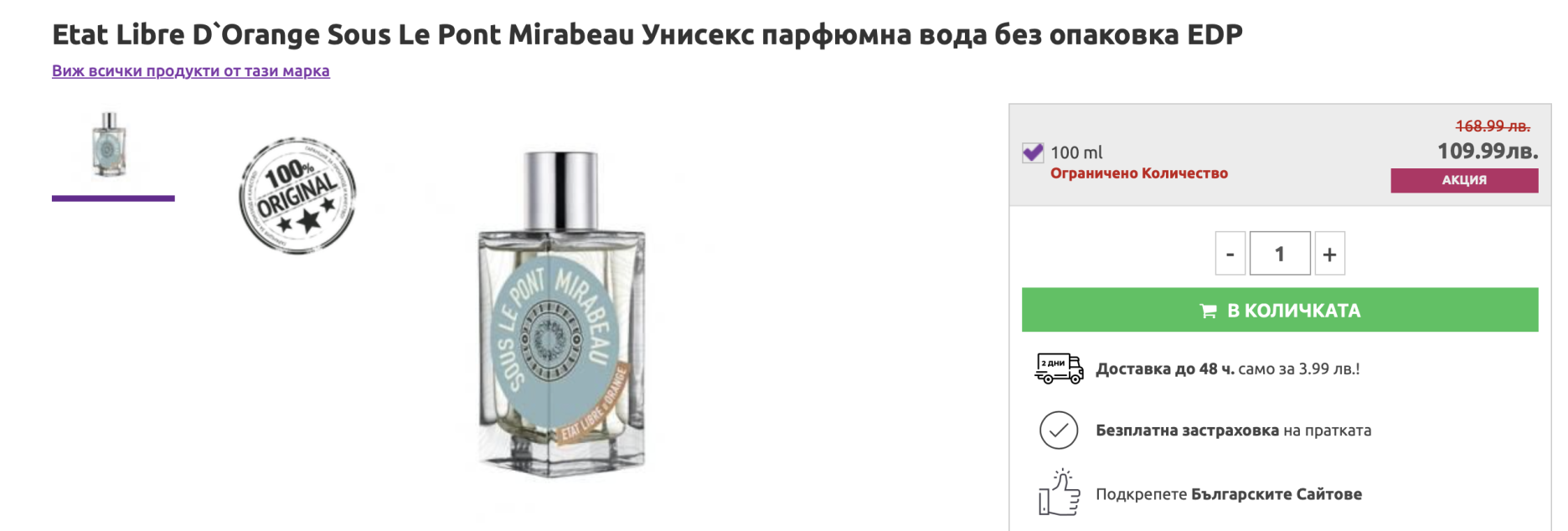Click the quantity input field
Screen dimensions: 1568x531
click(x=1280, y=254)
